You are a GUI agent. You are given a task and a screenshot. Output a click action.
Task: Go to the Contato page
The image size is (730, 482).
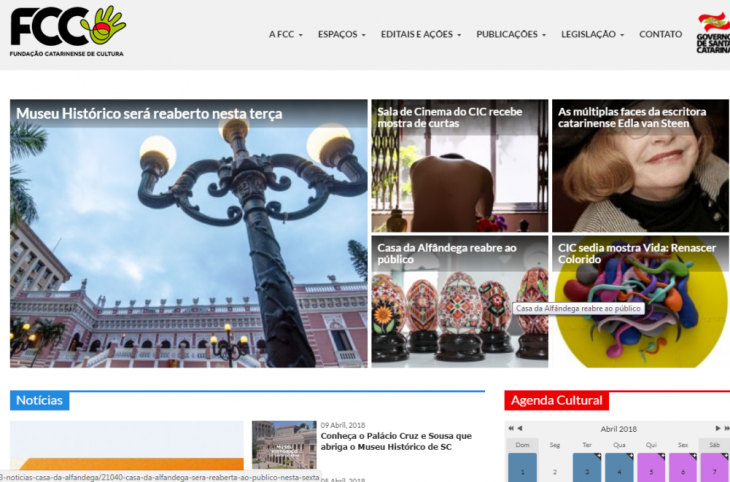click(660, 34)
